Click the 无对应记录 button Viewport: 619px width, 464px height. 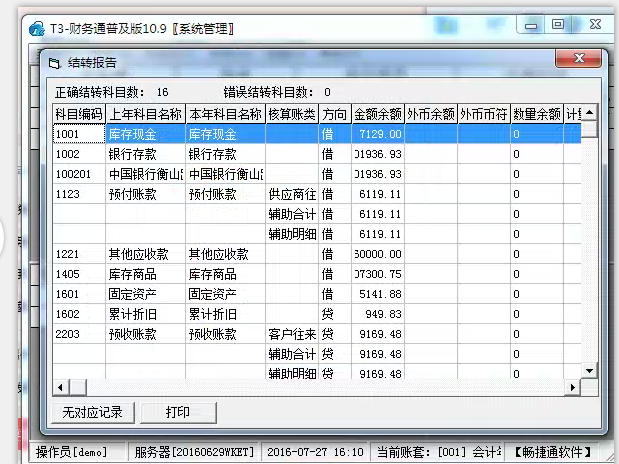(91, 412)
